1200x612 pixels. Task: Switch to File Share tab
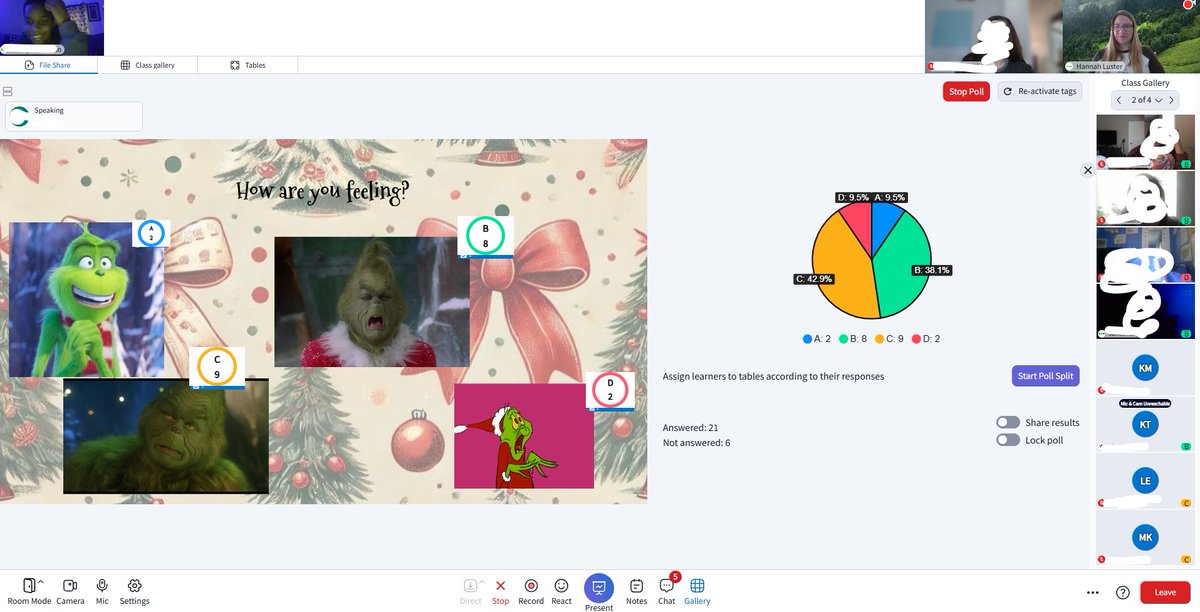(49, 65)
